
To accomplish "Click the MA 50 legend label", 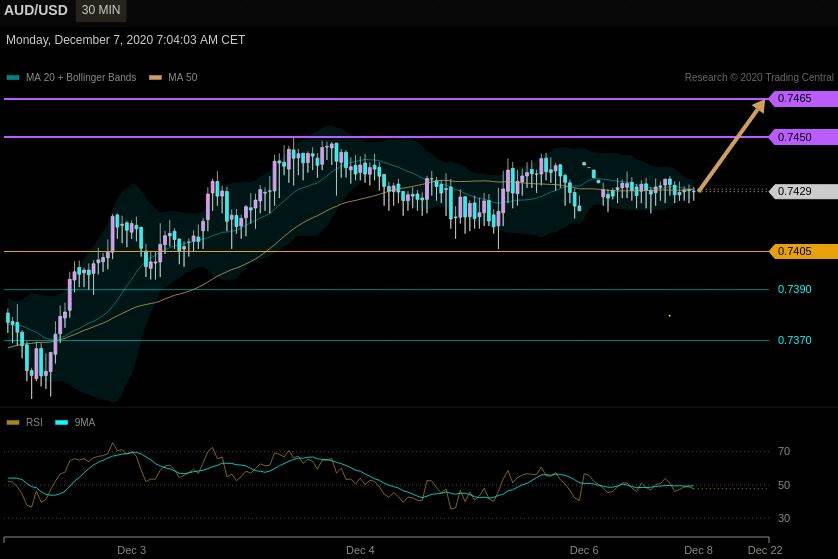I will pos(183,77).
